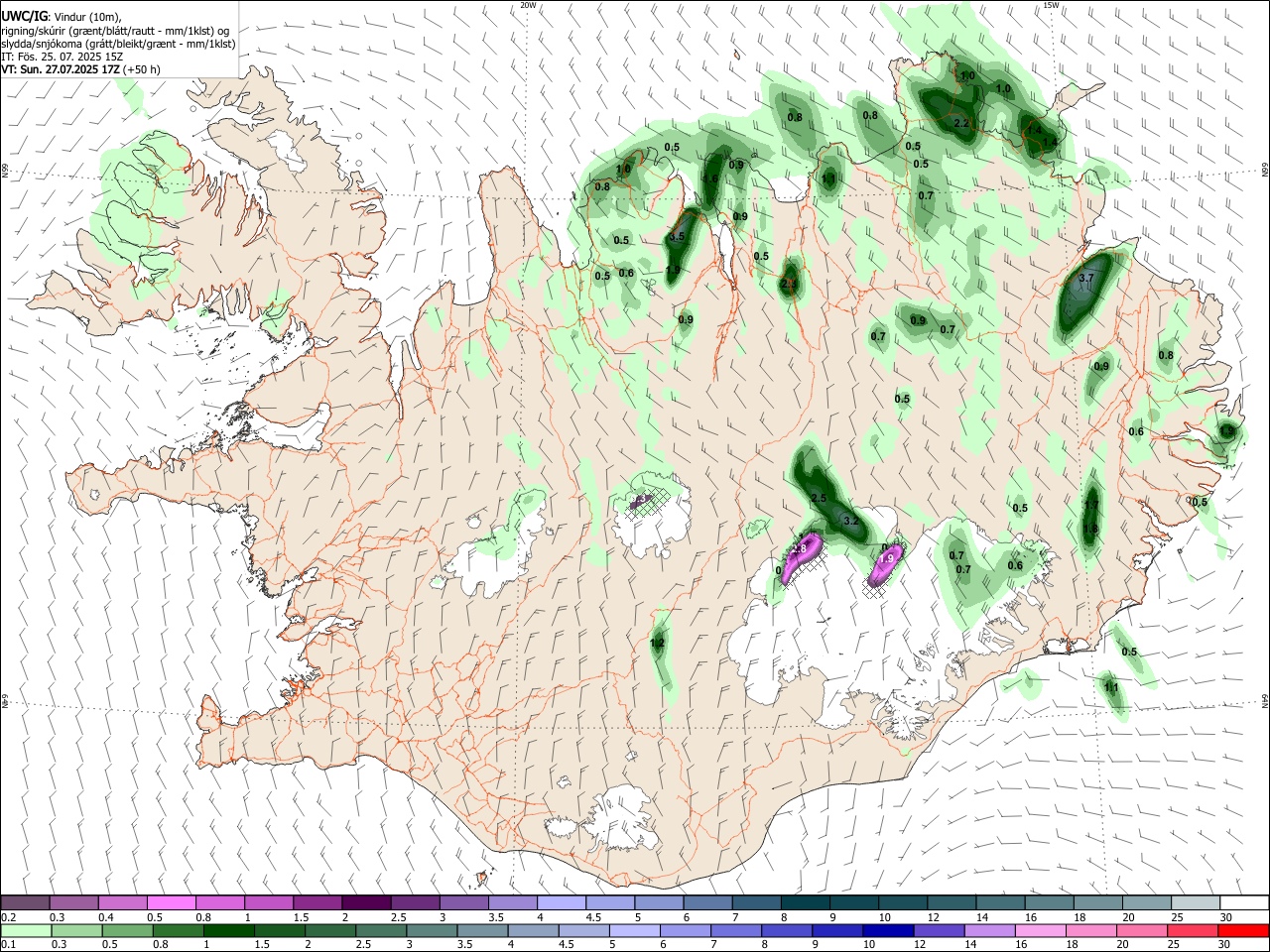Click the purple 2.8 snowfall value
Image resolution: width=1270 pixels, height=952 pixels.
point(798,548)
